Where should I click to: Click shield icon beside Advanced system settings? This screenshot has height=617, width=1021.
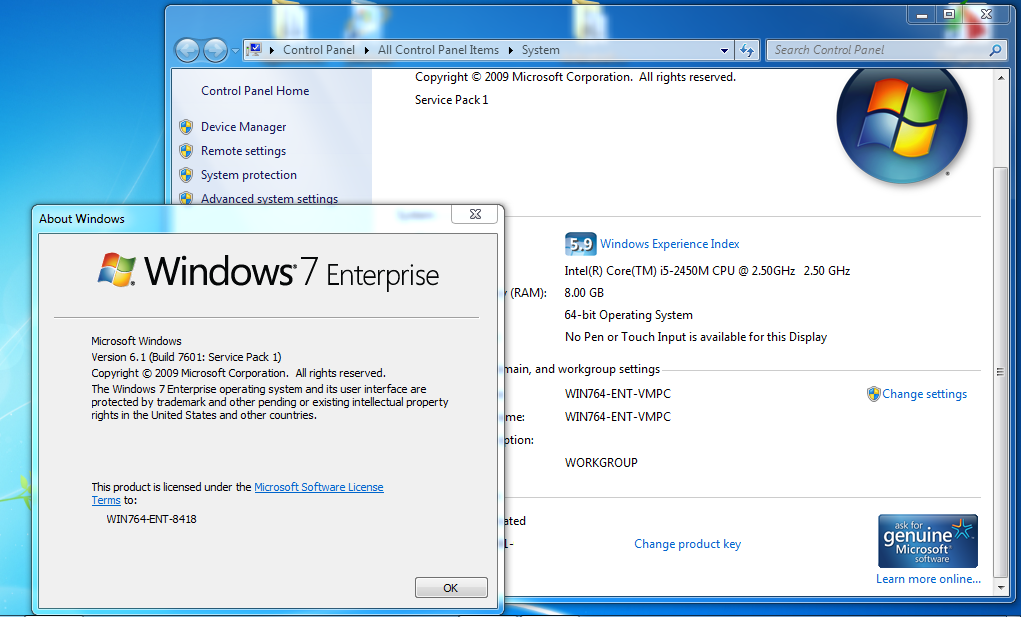point(186,198)
